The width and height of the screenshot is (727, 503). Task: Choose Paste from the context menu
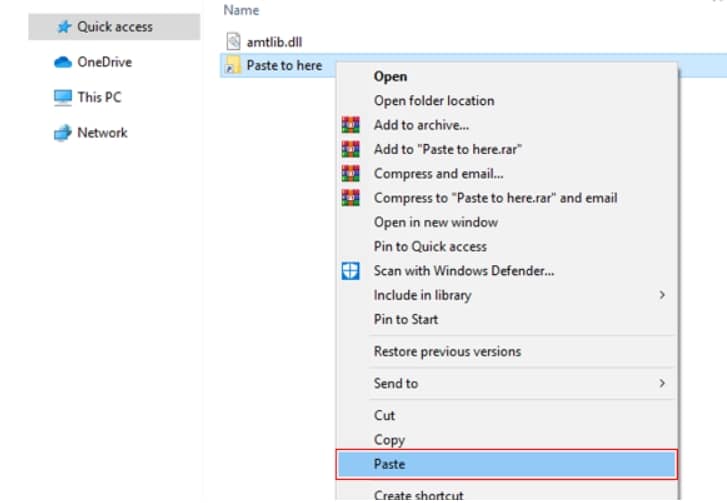tap(389, 464)
